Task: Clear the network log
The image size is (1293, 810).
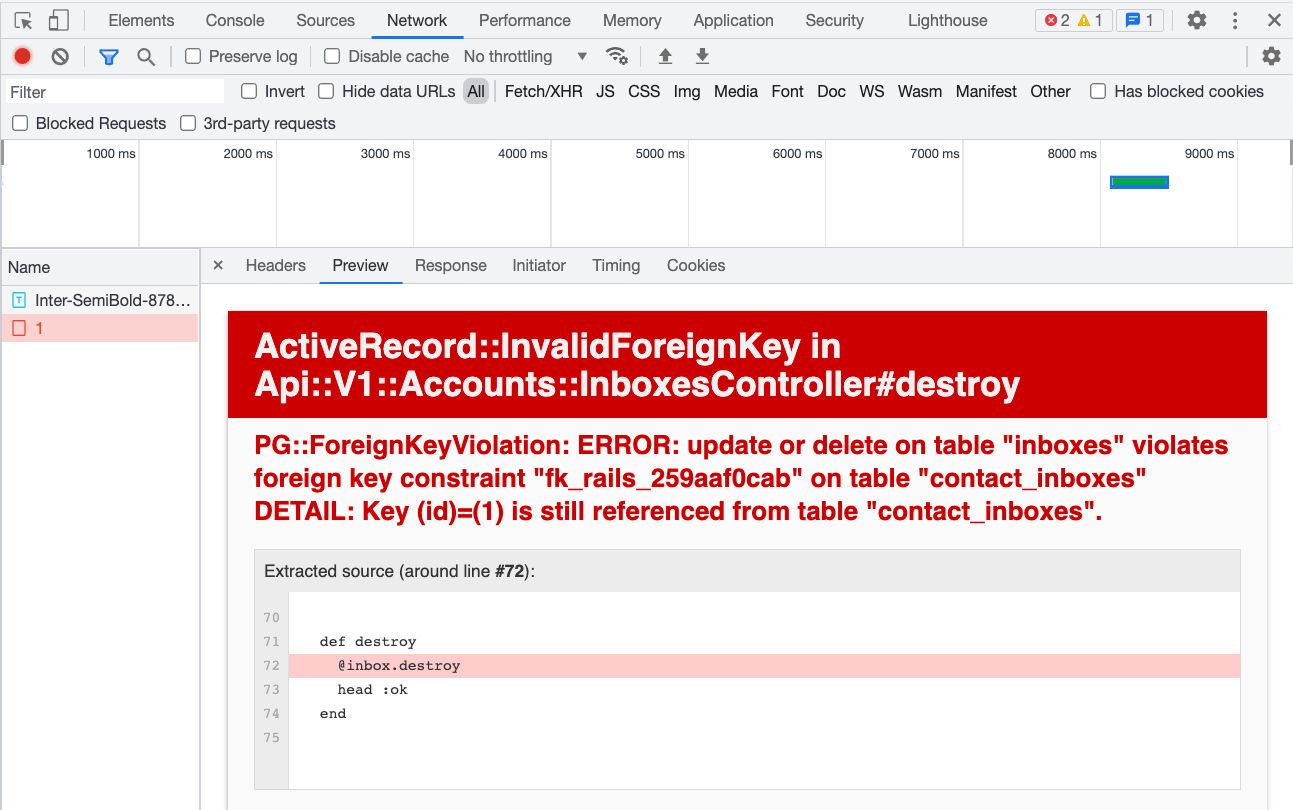Action: [x=60, y=56]
